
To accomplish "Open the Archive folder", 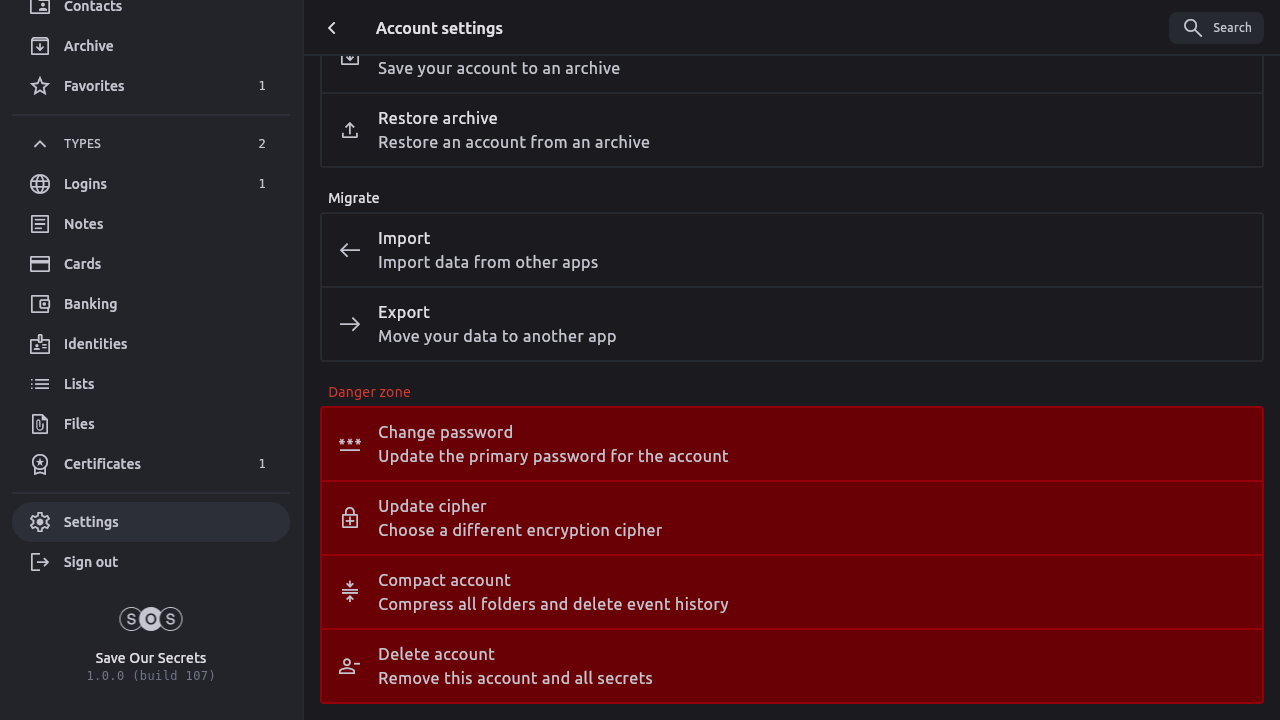I will pyautogui.click(x=89, y=46).
